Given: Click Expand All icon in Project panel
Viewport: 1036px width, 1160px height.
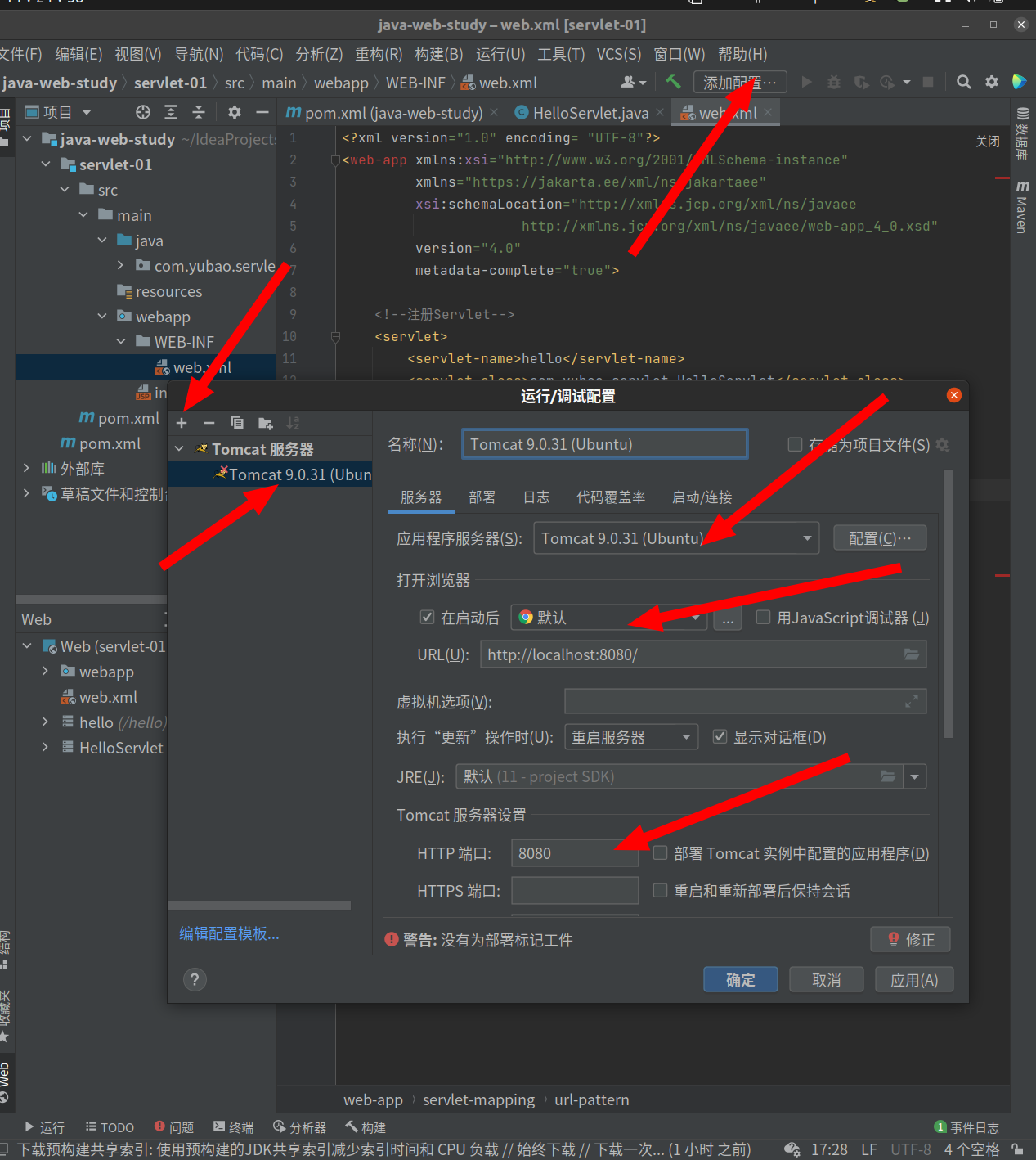Looking at the screenshot, I should click(x=171, y=112).
